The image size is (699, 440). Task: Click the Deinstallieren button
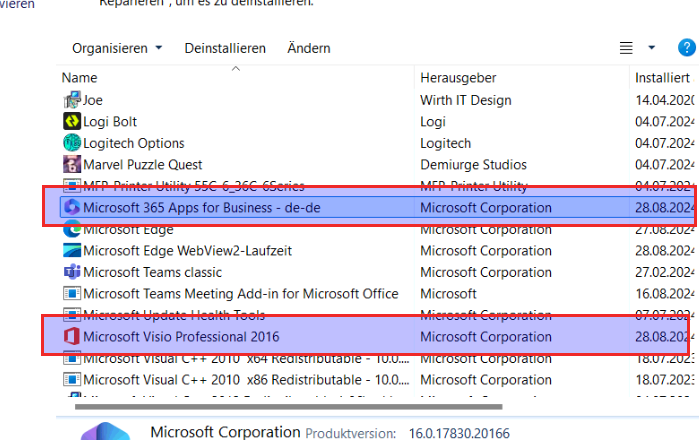click(225, 48)
